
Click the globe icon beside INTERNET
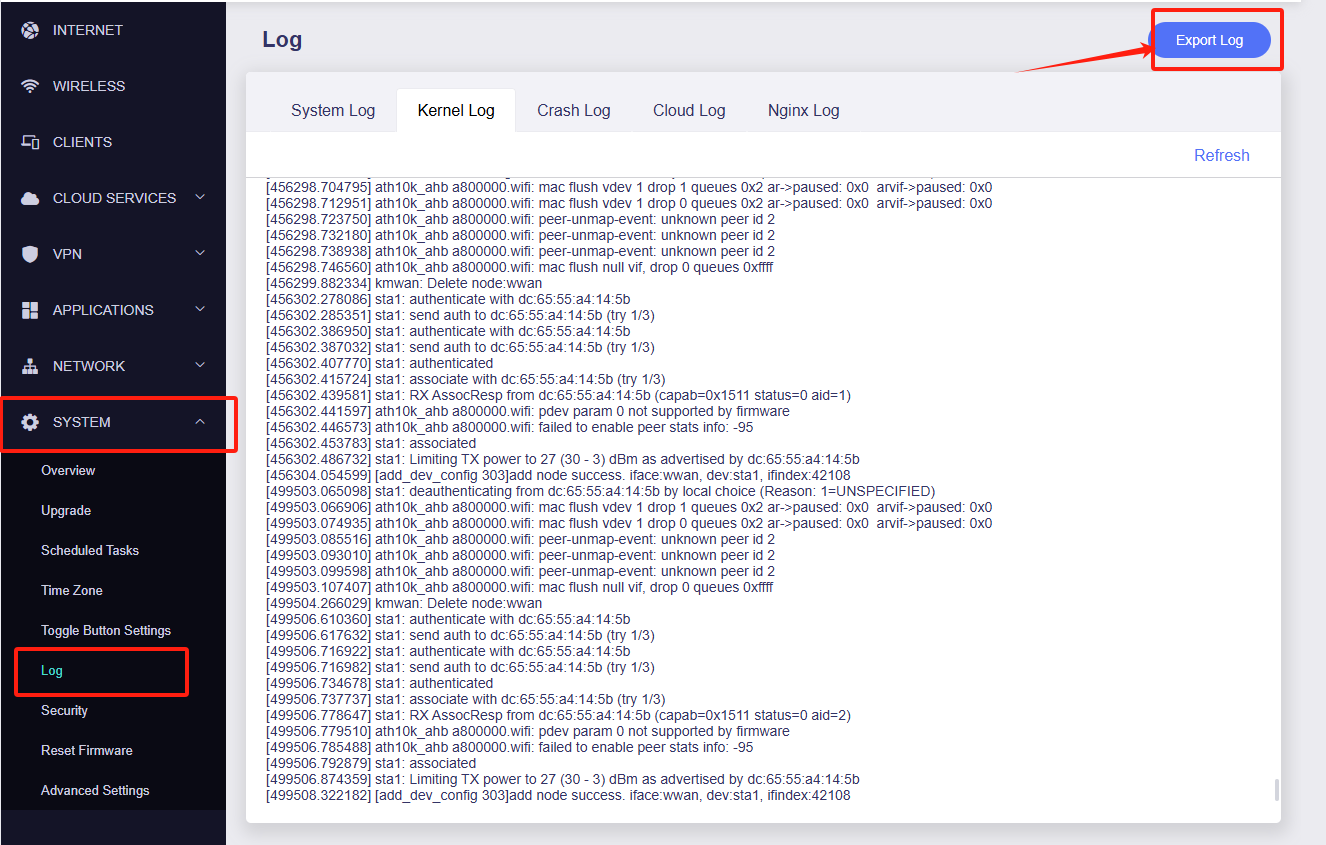30,30
